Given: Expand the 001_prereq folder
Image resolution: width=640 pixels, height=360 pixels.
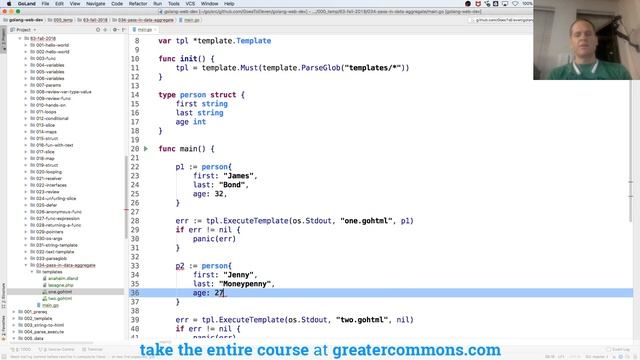Looking at the screenshot, I should 14,312.
